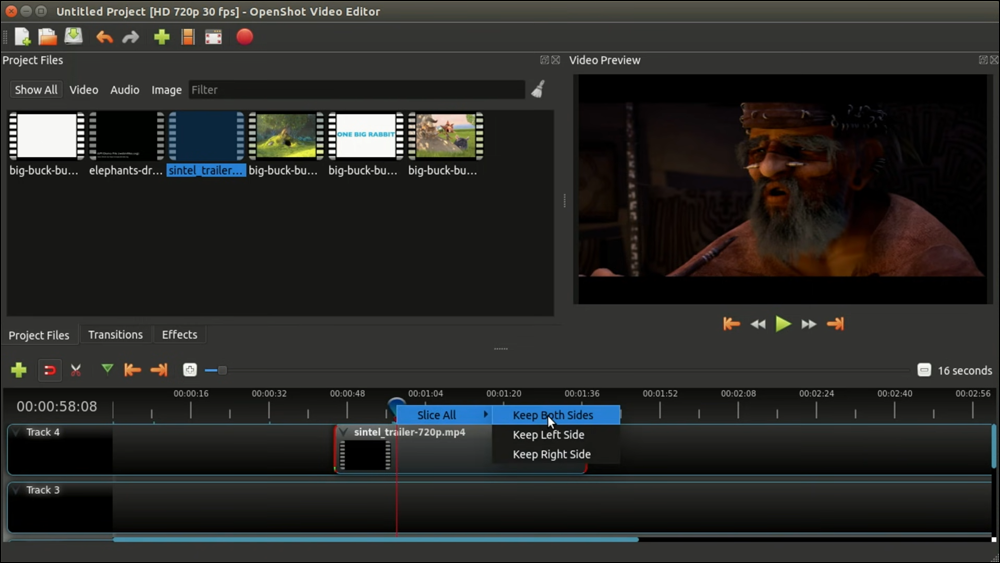Click the New Project icon
The height and width of the screenshot is (563, 1000).
click(x=22, y=37)
